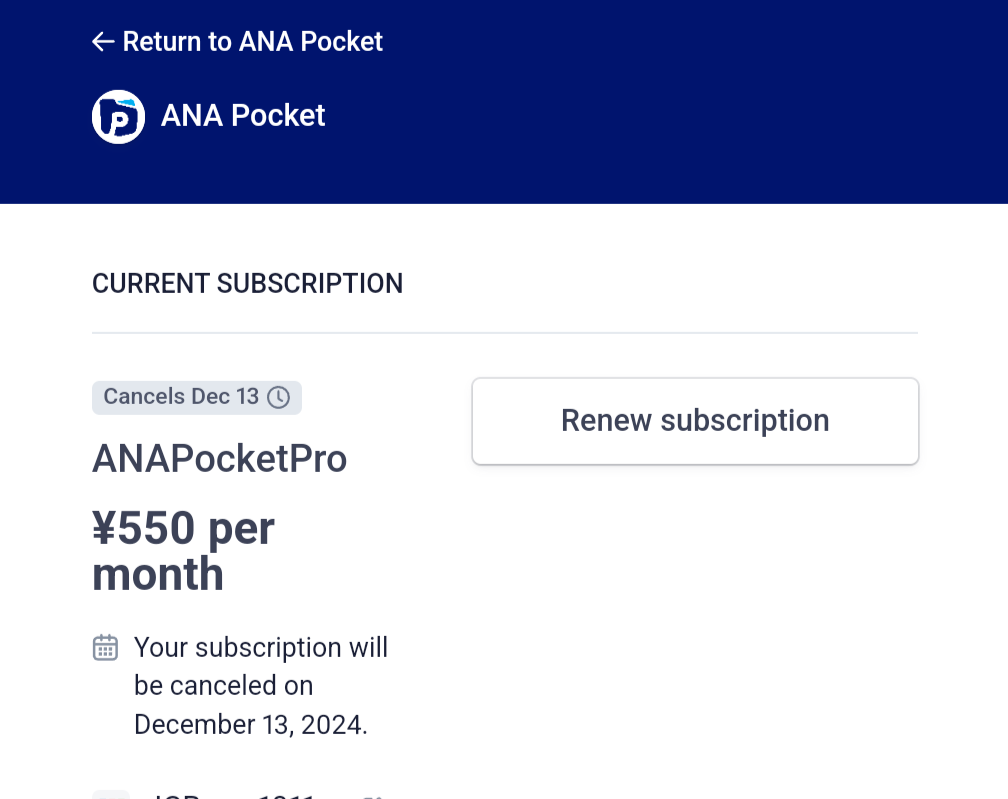Click the Cancels Dec 13 status badge
The height and width of the screenshot is (799, 1008).
coord(197,397)
